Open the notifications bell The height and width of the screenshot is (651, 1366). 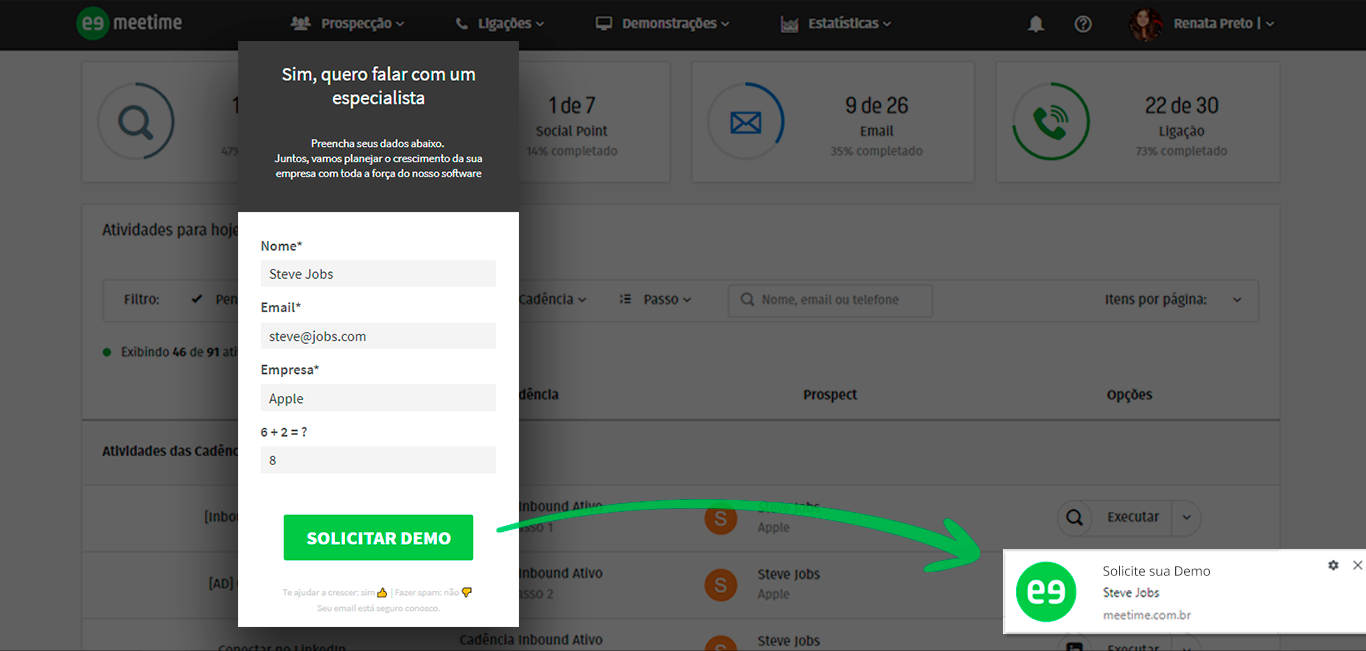1036,24
